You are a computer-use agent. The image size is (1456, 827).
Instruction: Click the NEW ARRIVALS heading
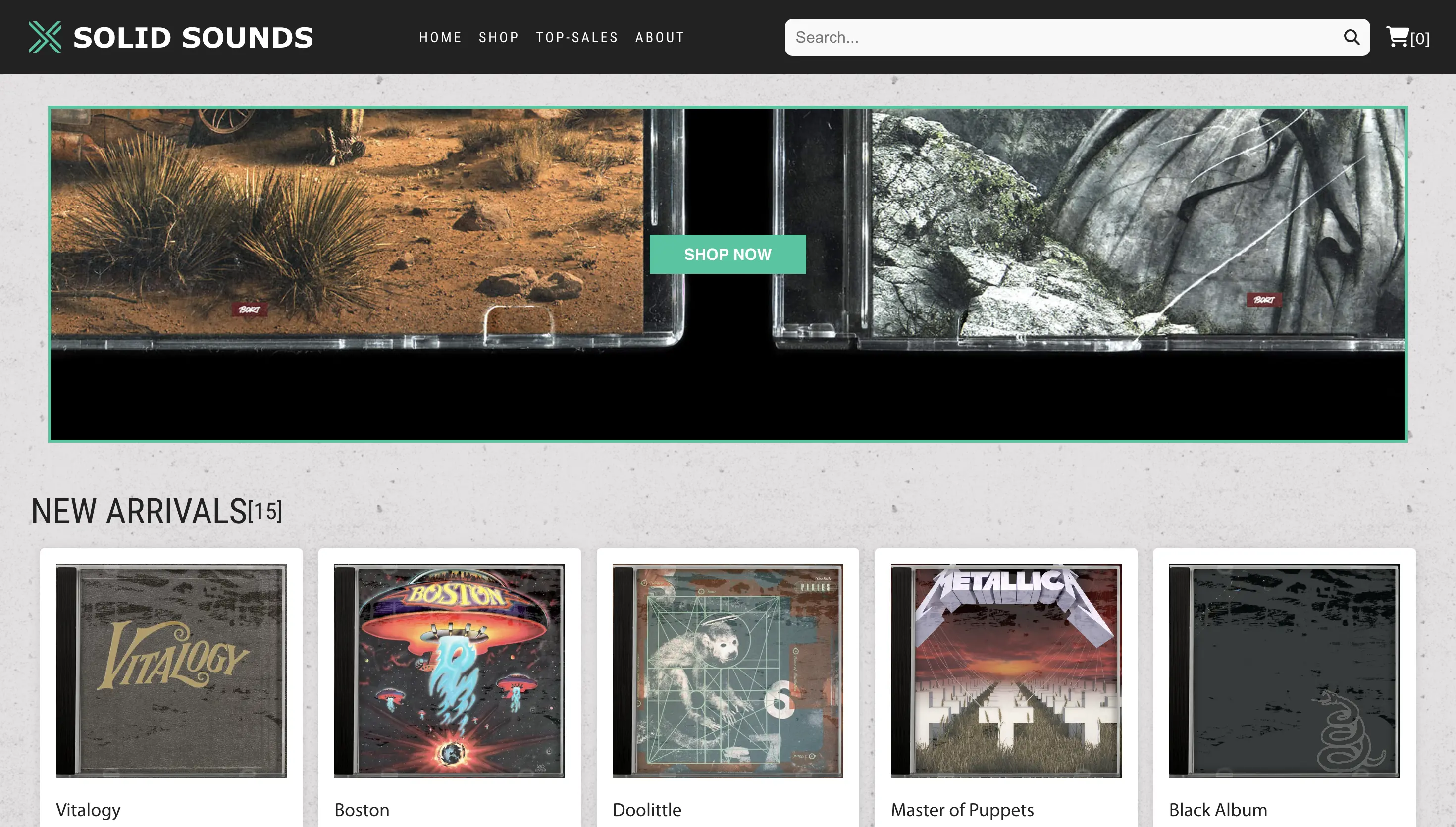[x=140, y=511]
